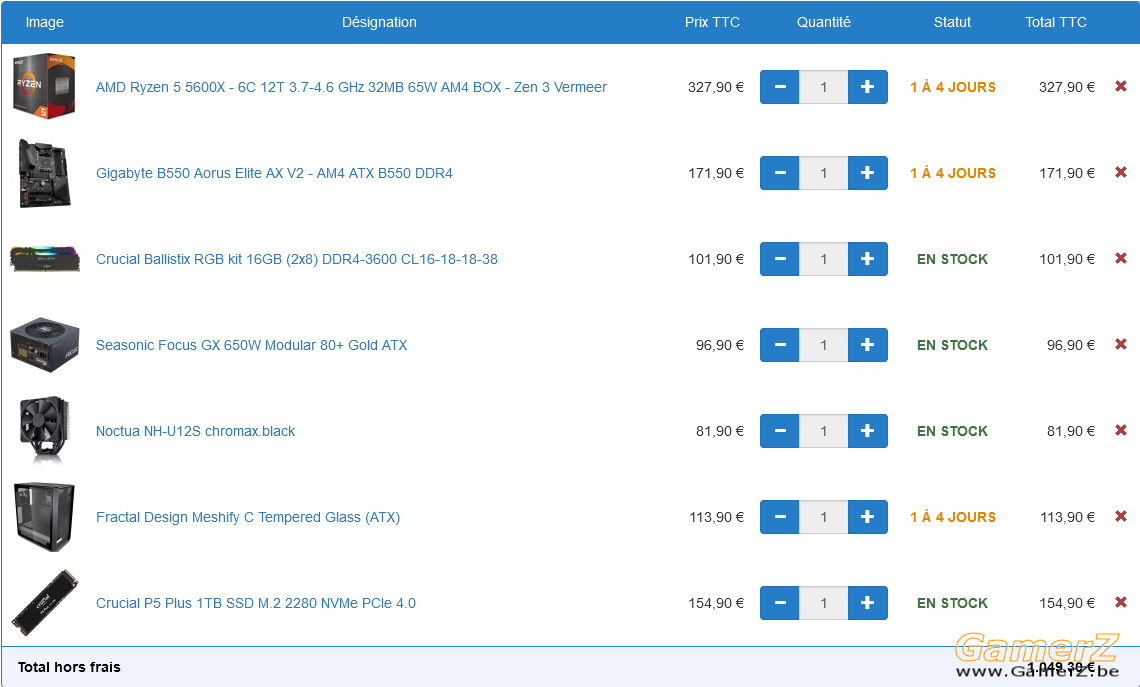Click the 'Total hors frais' label
Viewport: 1140px width, 687px height.
(x=69, y=667)
